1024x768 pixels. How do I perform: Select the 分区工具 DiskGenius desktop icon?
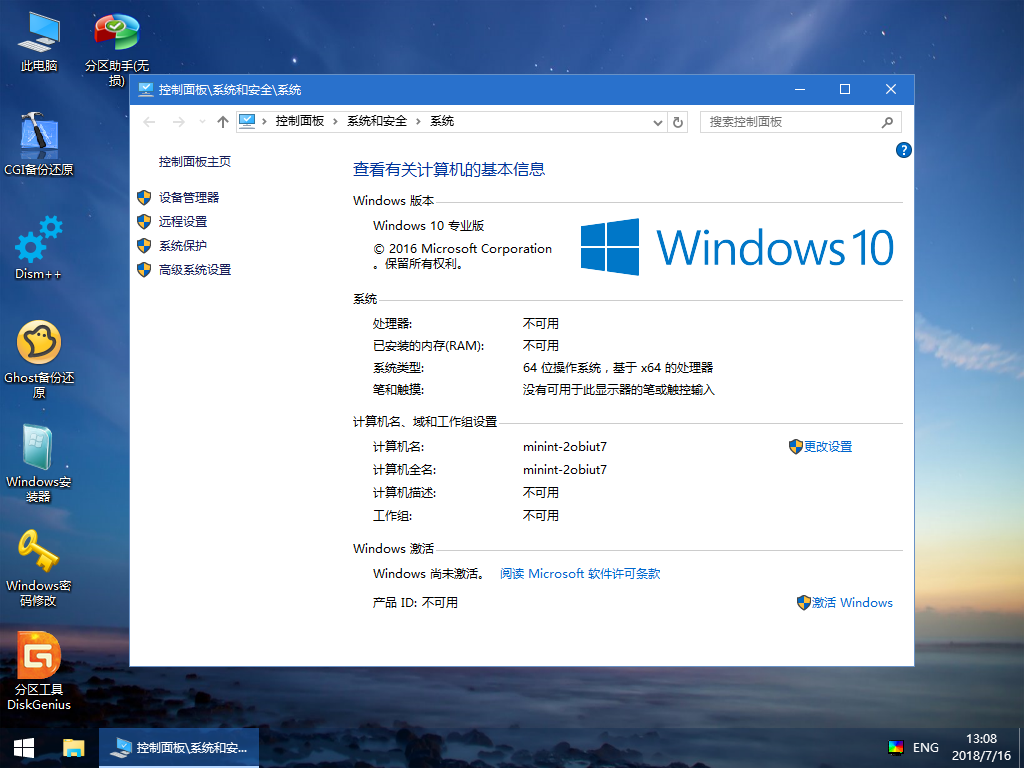[x=39, y=671]
